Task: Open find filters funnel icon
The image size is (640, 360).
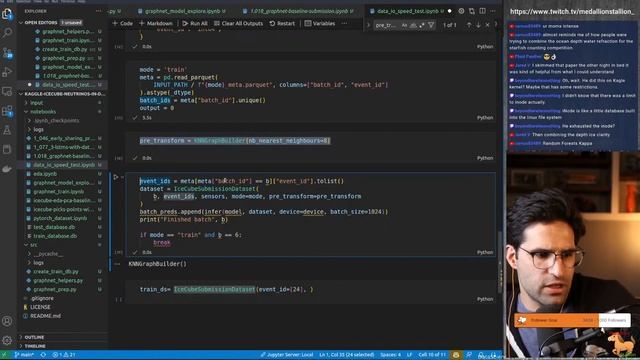Action: click(431, 25)
